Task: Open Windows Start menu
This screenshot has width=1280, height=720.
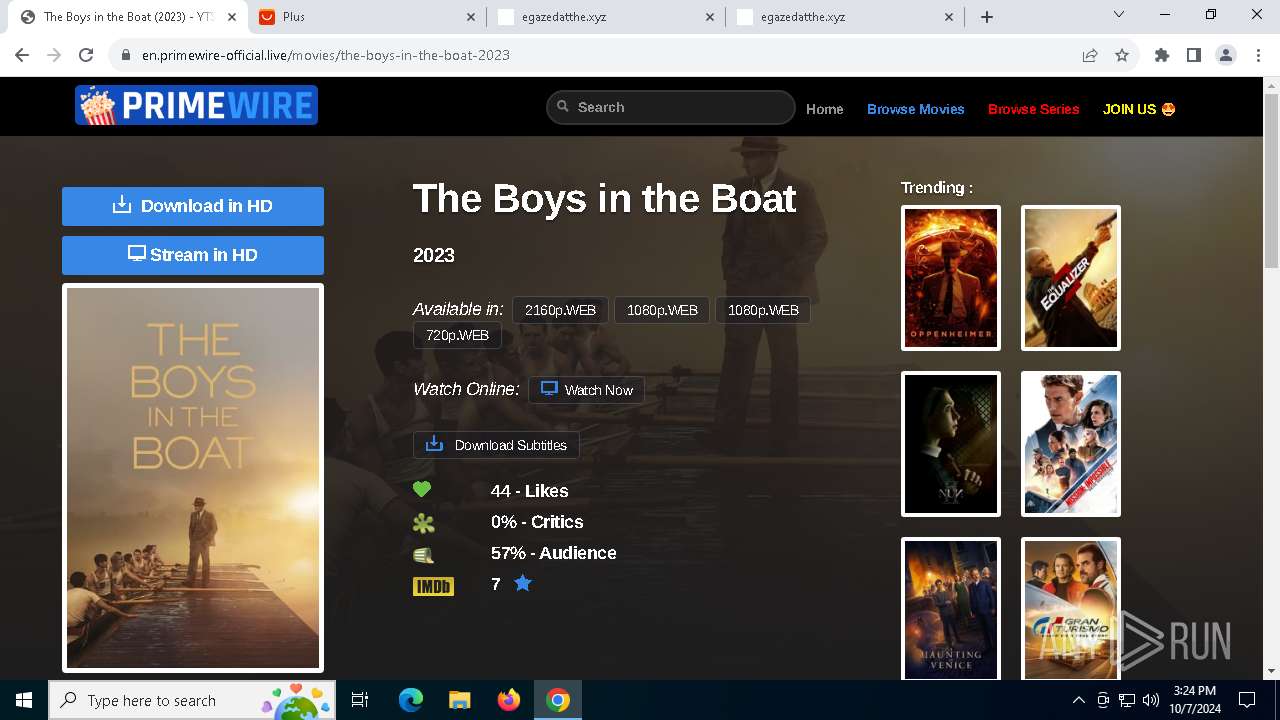Action: [x=24, y=700]
